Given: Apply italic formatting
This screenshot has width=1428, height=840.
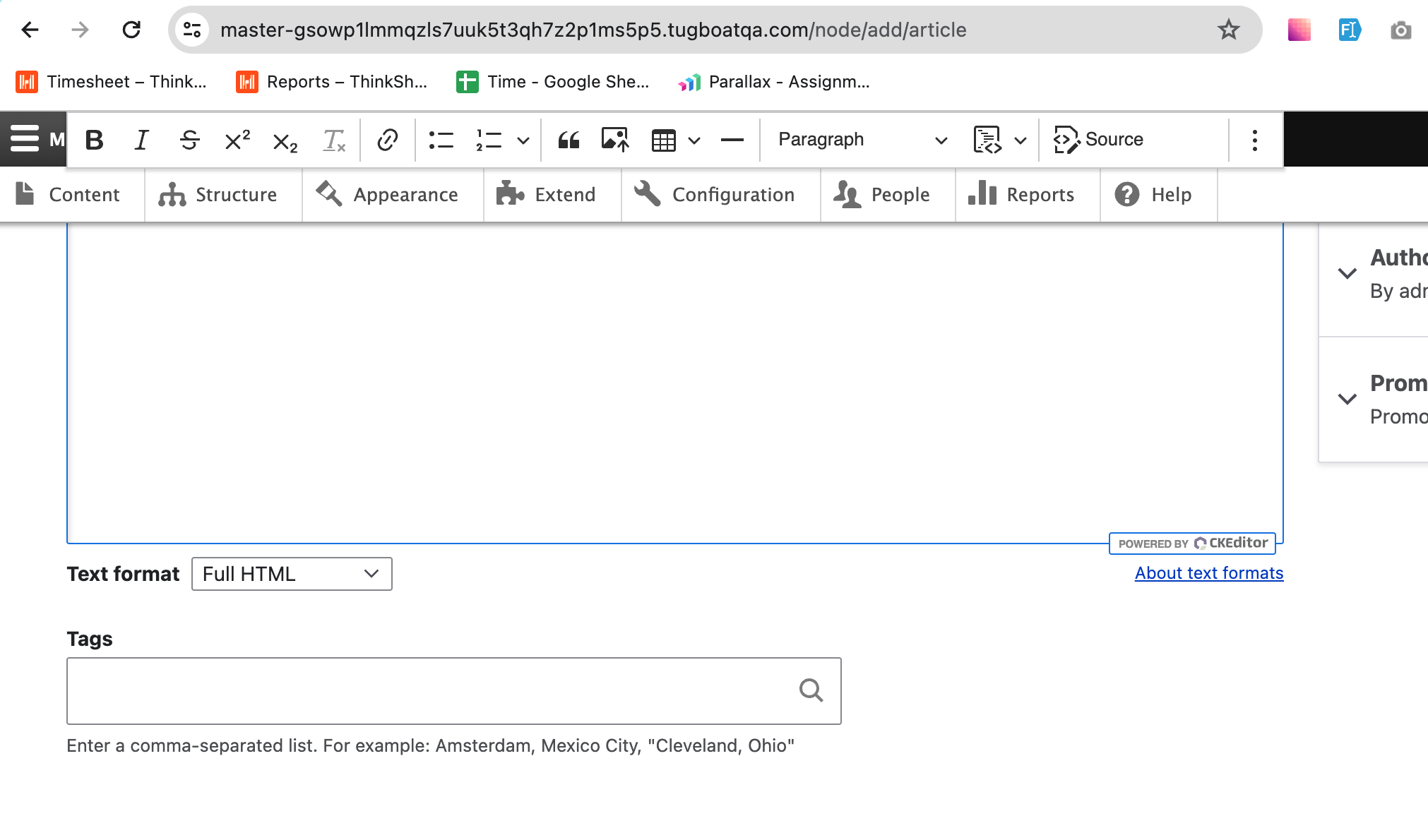Looking at the screenshot, I should (141, 139).
